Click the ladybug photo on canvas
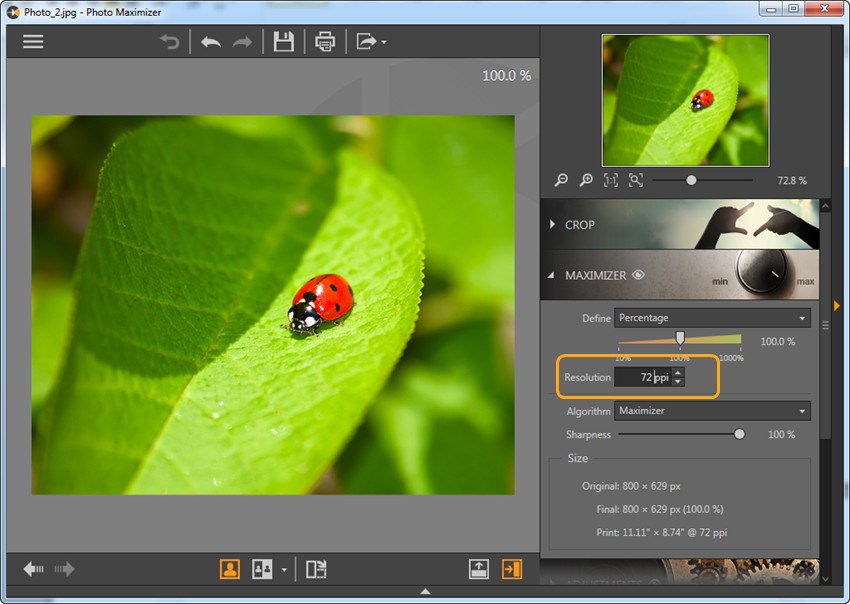This screenshot has width=850, height=604. click(x=273, y=305)
